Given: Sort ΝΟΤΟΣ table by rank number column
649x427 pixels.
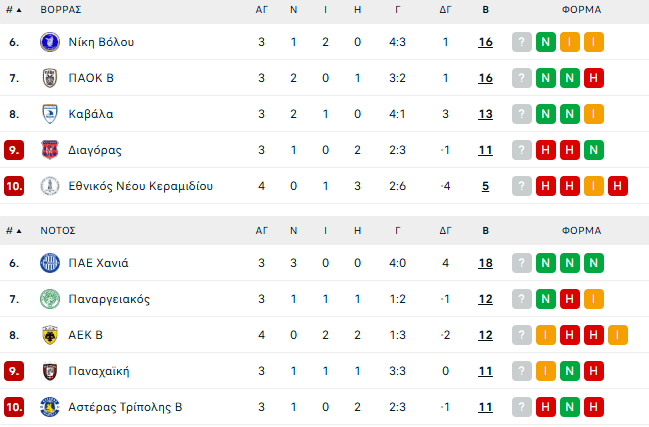Looking at the screenshot, I should point(11,230).
